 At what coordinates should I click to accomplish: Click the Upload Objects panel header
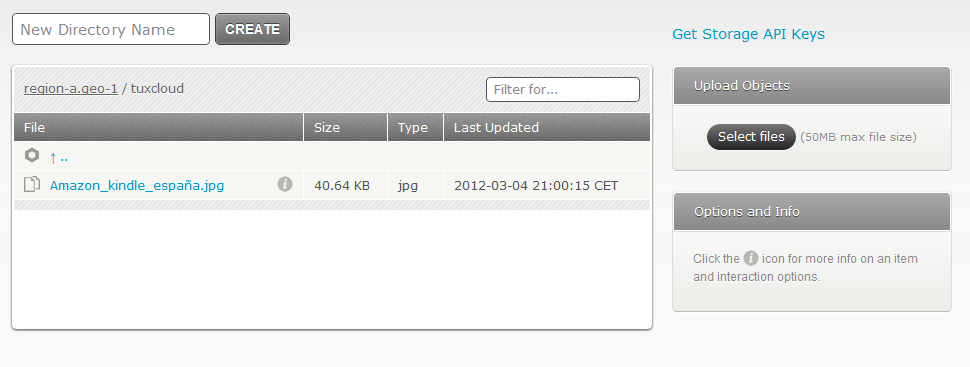point(812,85)
